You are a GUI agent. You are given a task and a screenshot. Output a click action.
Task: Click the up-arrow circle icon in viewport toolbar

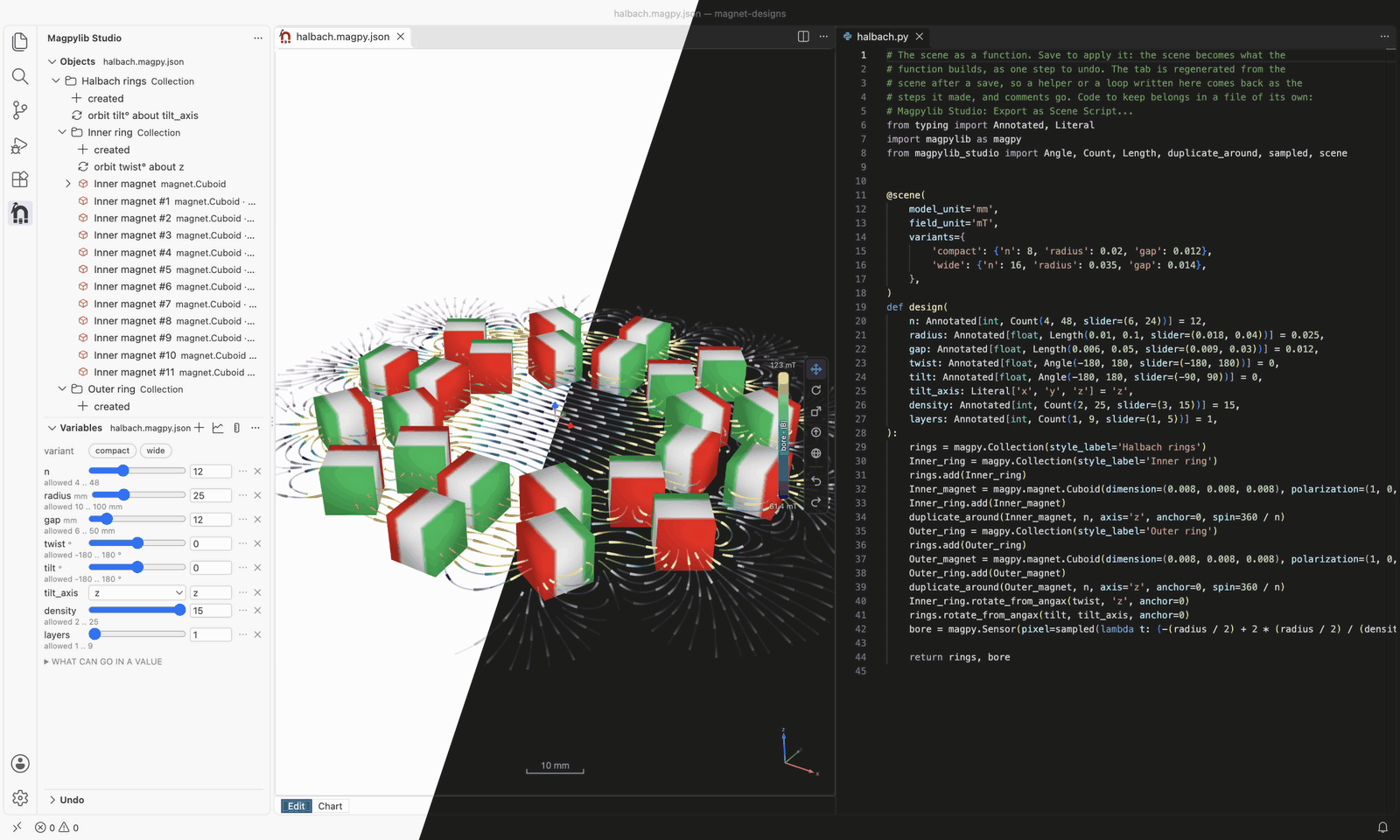[x=816, y=432]
